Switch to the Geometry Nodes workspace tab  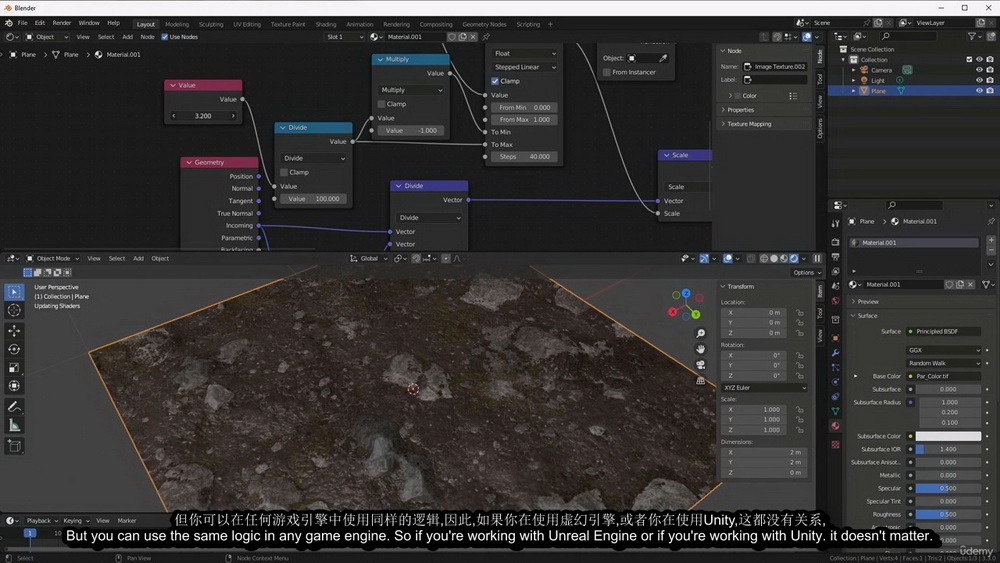click(484, 24)
